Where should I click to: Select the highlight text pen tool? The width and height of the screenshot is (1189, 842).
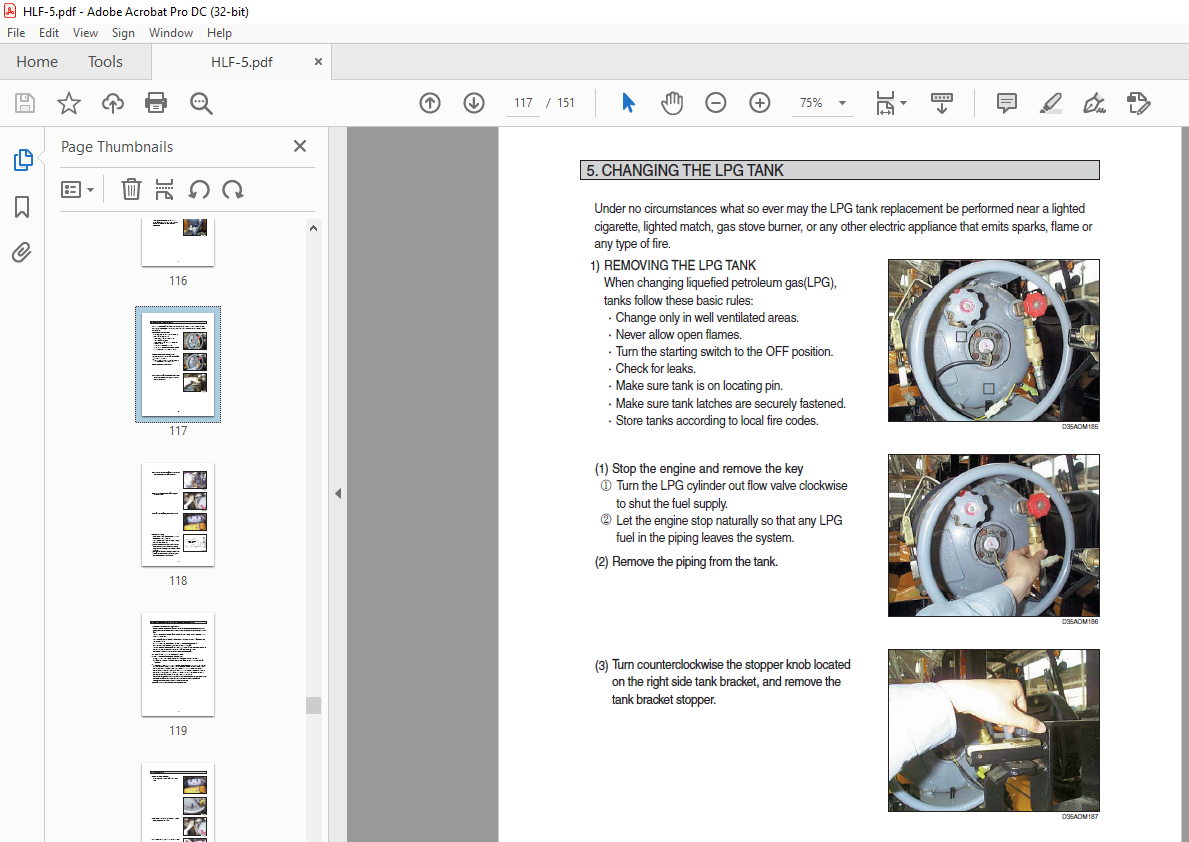[x=1050, y=102]
